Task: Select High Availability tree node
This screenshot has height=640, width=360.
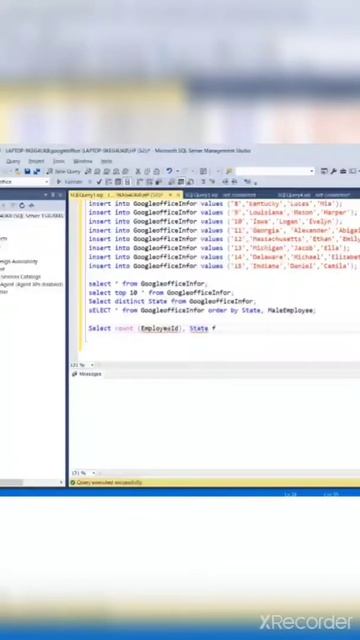Action: (18, 261)
